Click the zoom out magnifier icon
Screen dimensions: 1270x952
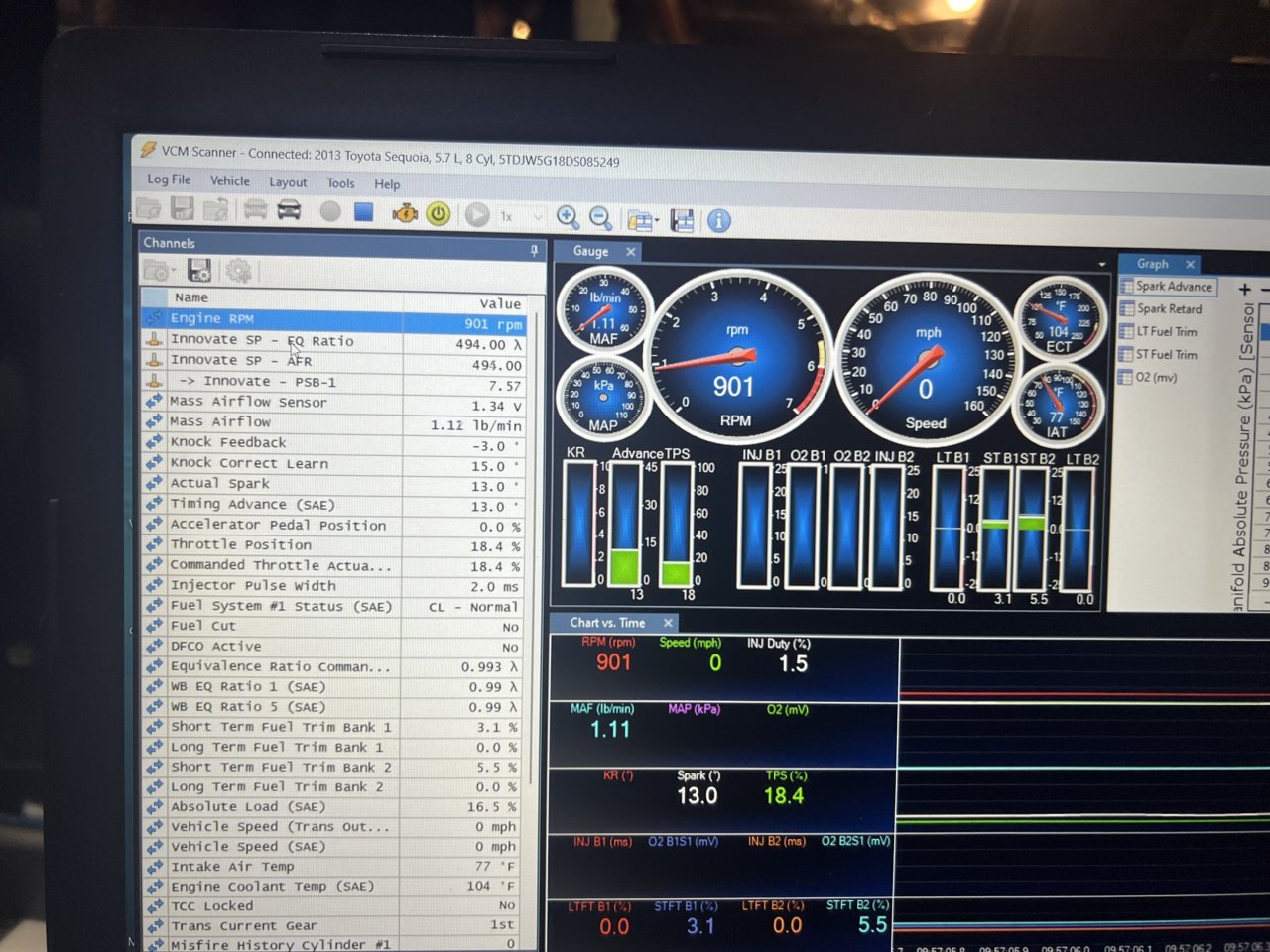(x=600, y=218)
